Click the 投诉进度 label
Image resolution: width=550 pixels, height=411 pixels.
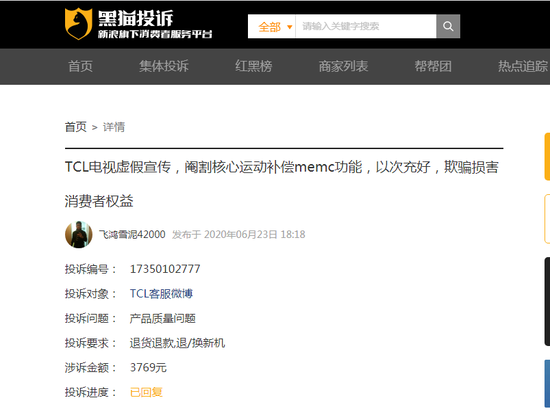click(x=90, y=392)
